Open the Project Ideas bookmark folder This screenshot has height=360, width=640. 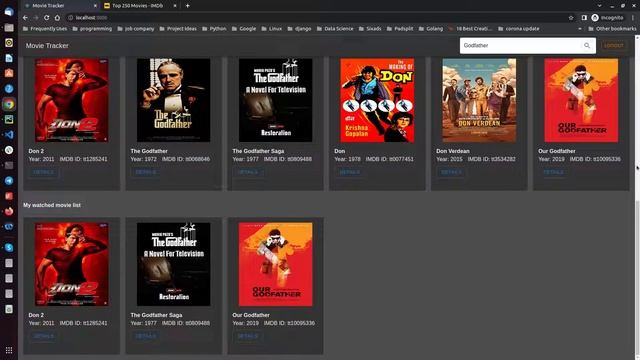(178, 29)
